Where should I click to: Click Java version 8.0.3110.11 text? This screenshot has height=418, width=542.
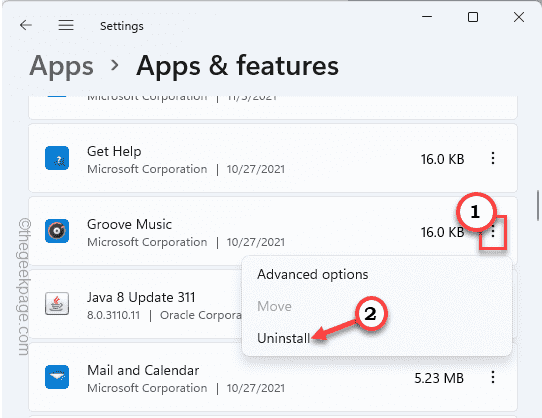click(x=113, y=315)
